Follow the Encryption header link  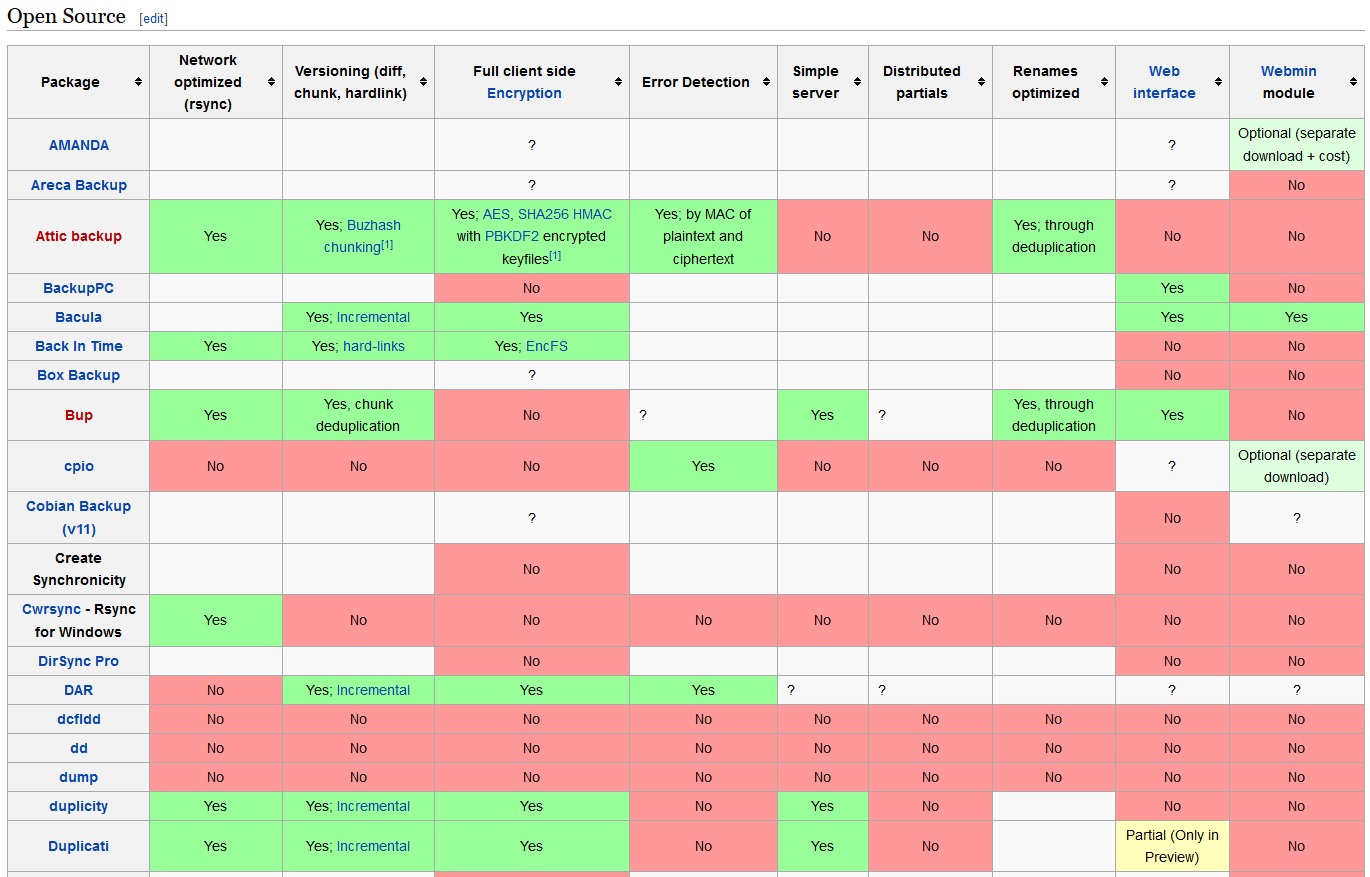524,93
